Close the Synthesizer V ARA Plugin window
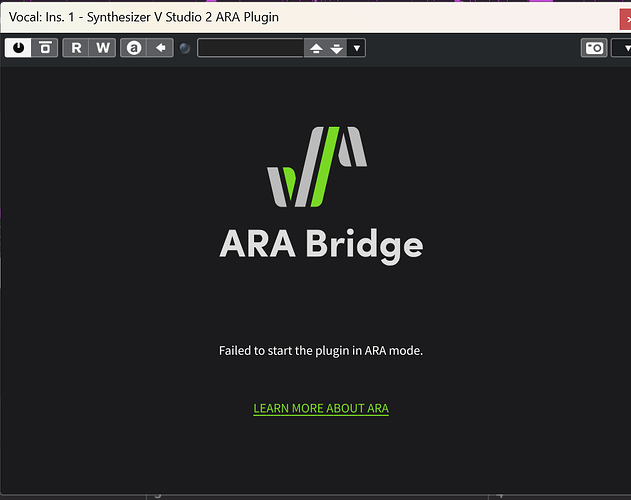Image resolution: width=631 pixels, height=500 pixels. (x=626, y=19)
